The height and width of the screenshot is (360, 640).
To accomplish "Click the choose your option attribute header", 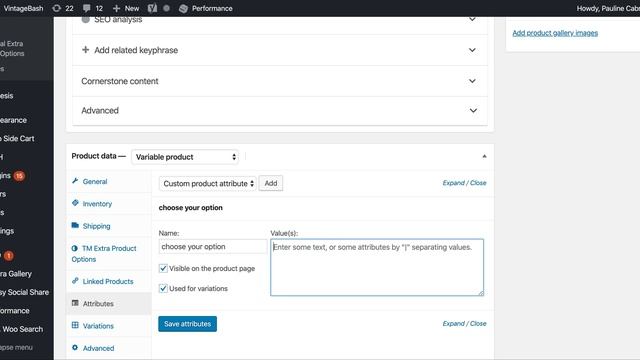I will pyautogui.click(x=191, y=207).
